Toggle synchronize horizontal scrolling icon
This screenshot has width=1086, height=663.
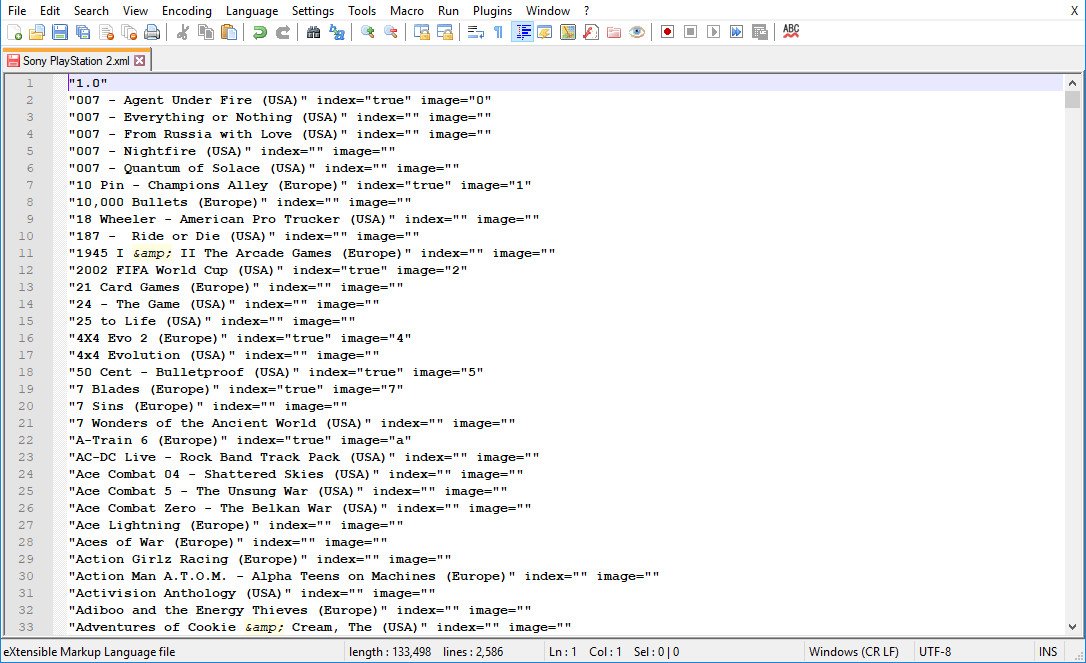click(445, 32)
